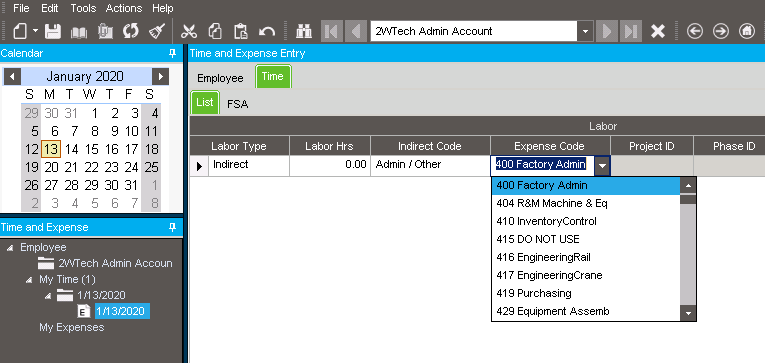Choose 404 R&M Machine & Eq option

pyautogui.click(x=585, y=203)
